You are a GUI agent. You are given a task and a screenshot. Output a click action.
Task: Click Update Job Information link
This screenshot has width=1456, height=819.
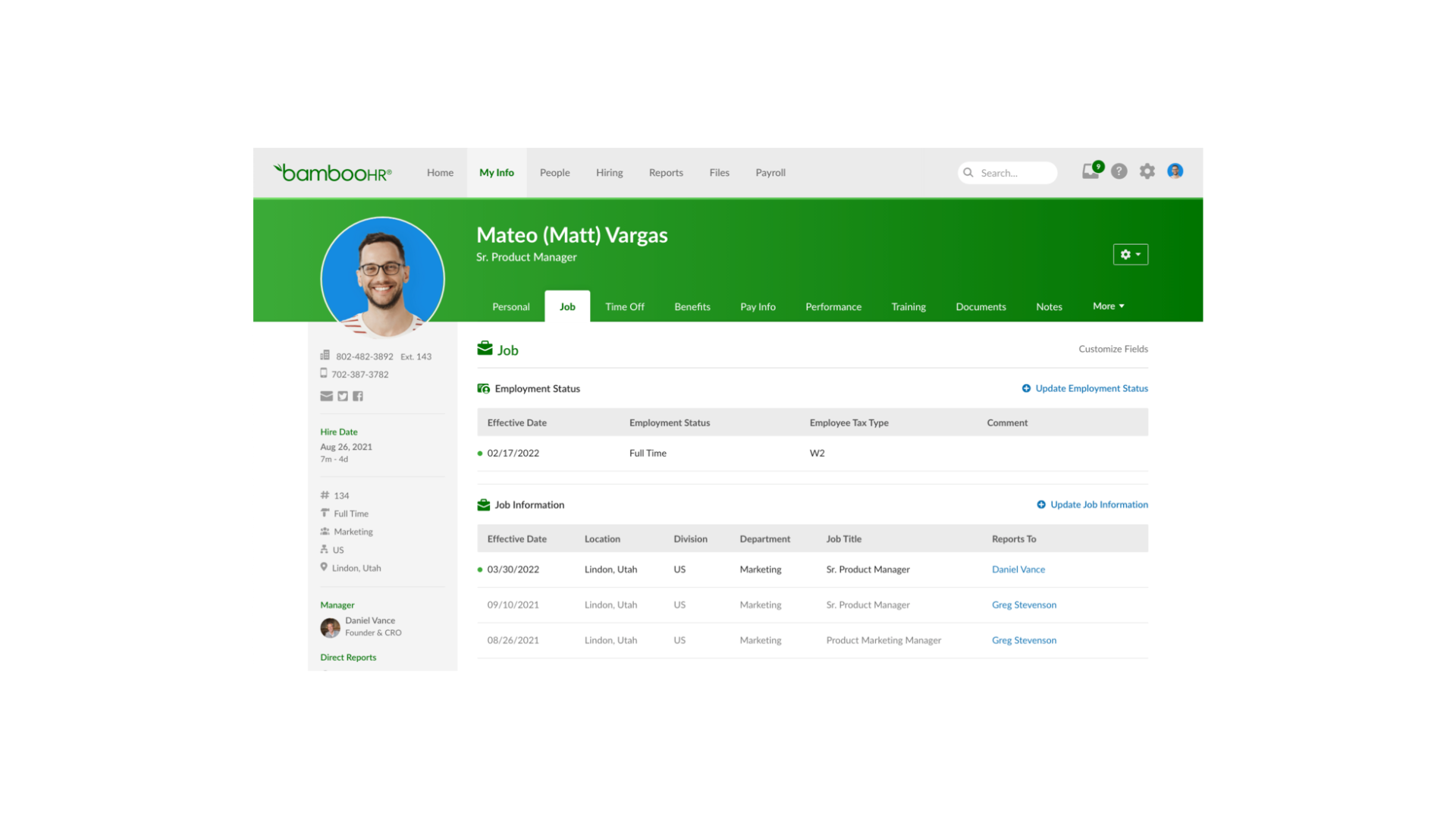(1098, 505)
